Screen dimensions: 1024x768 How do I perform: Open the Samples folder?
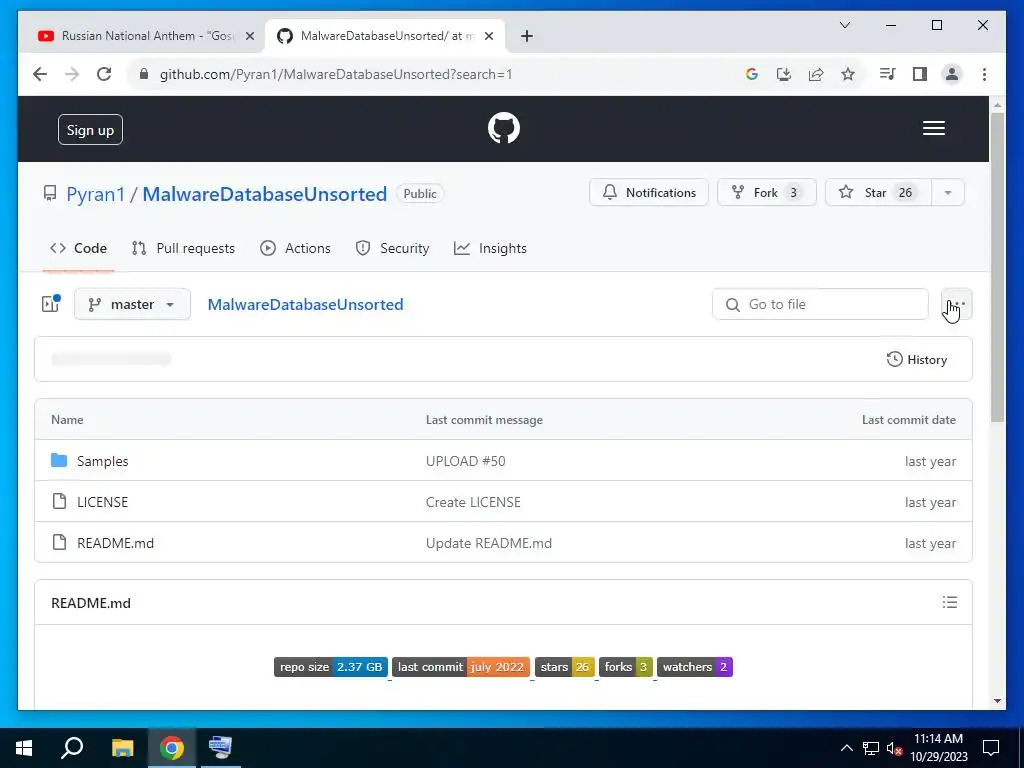point(103,461)
